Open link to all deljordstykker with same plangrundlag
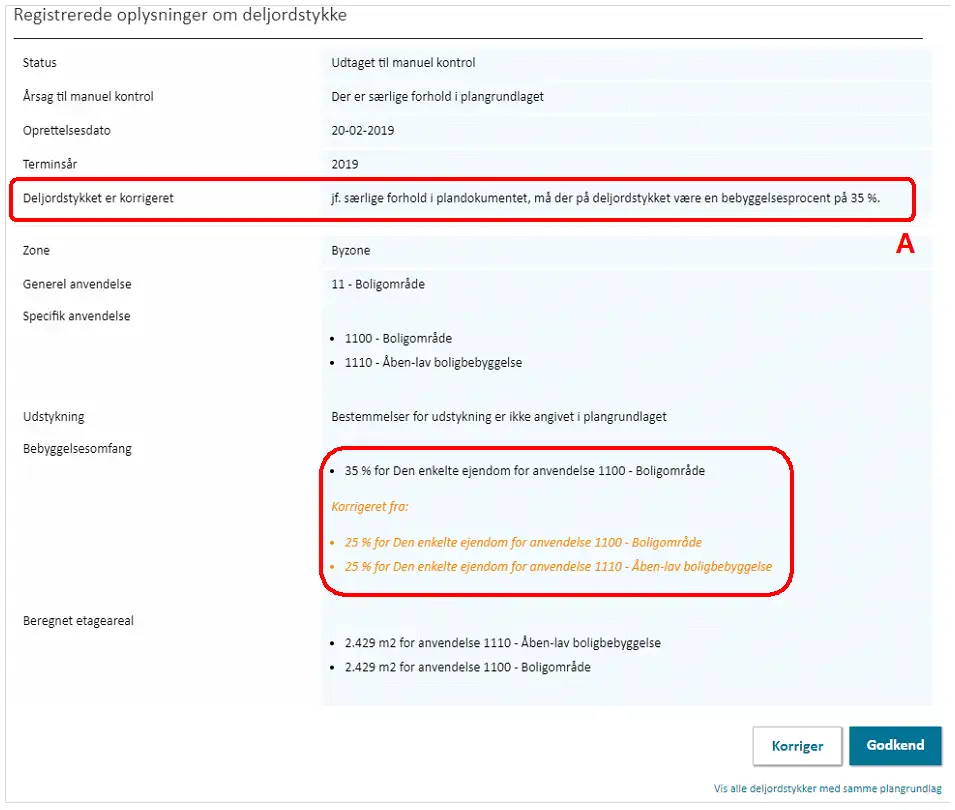 pyautogui.click(x=827, y=789)
